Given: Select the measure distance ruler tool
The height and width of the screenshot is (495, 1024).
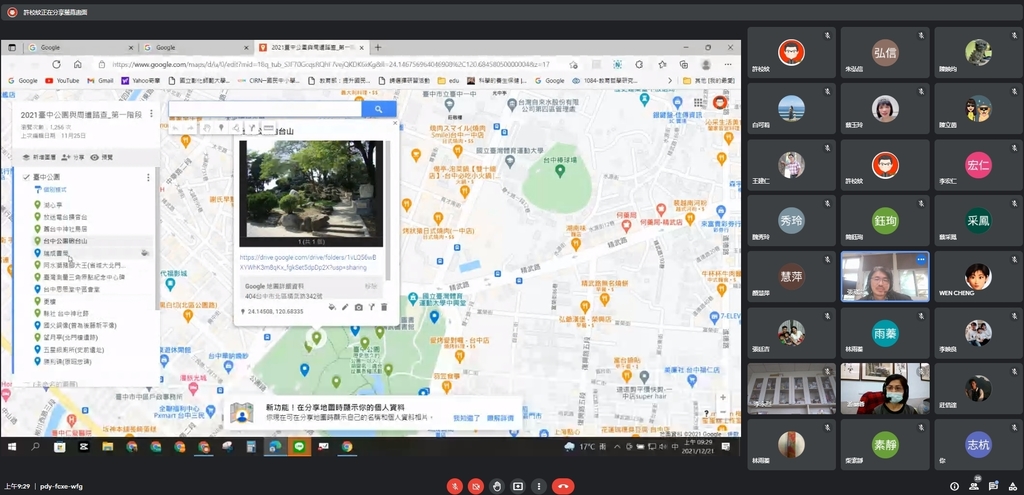Looking at the screenshot, I should point(268,127).
